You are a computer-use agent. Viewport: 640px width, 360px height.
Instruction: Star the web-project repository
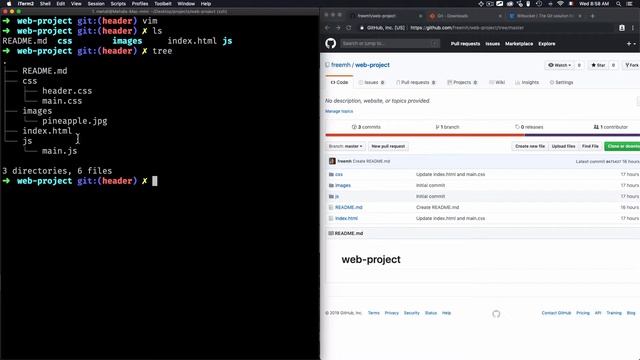click(x=598, y=65)
